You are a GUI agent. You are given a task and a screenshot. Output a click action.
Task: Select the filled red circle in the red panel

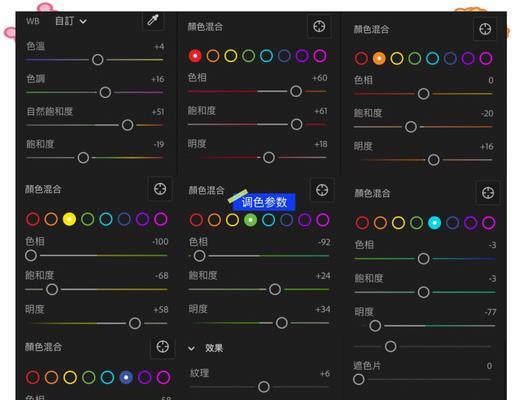tap(195, 56)
